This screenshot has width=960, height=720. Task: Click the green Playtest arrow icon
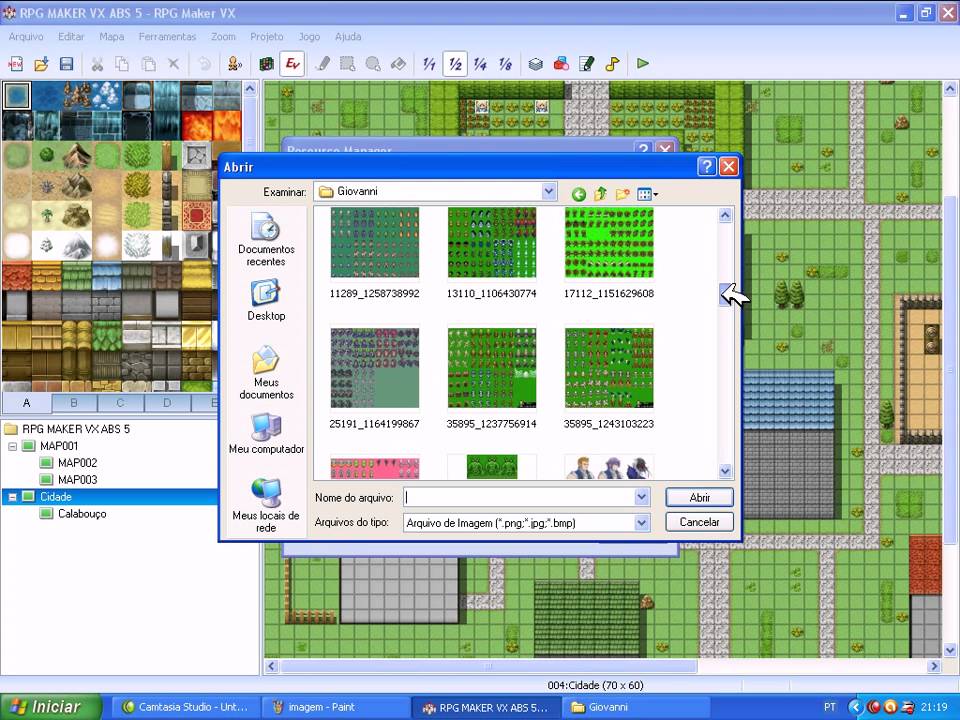tap(643, 64)
